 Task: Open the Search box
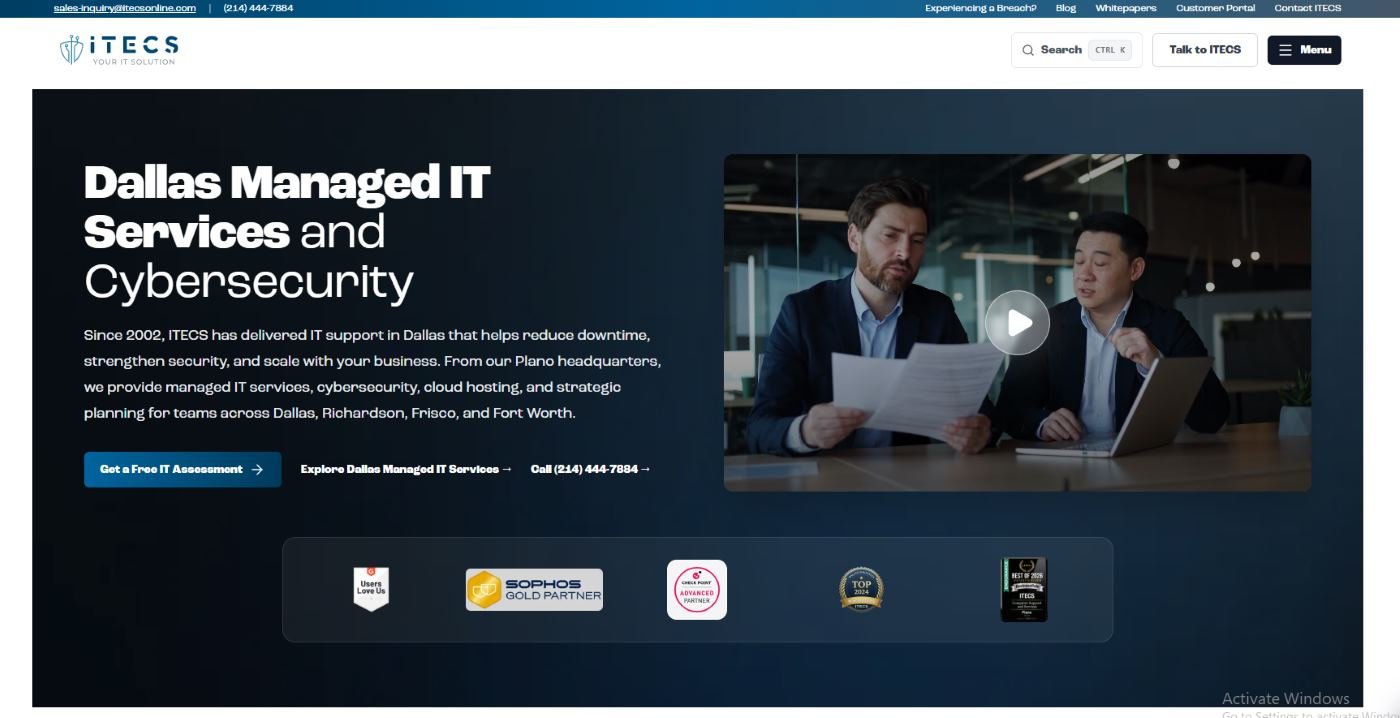pos(1076,50)
